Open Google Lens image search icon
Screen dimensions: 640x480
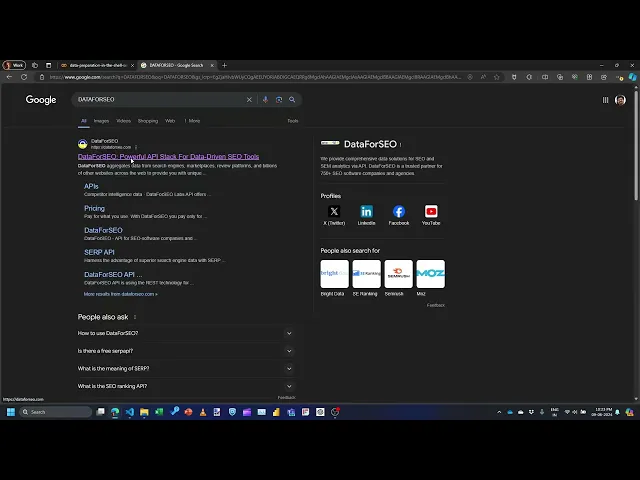tap(279, 100)
